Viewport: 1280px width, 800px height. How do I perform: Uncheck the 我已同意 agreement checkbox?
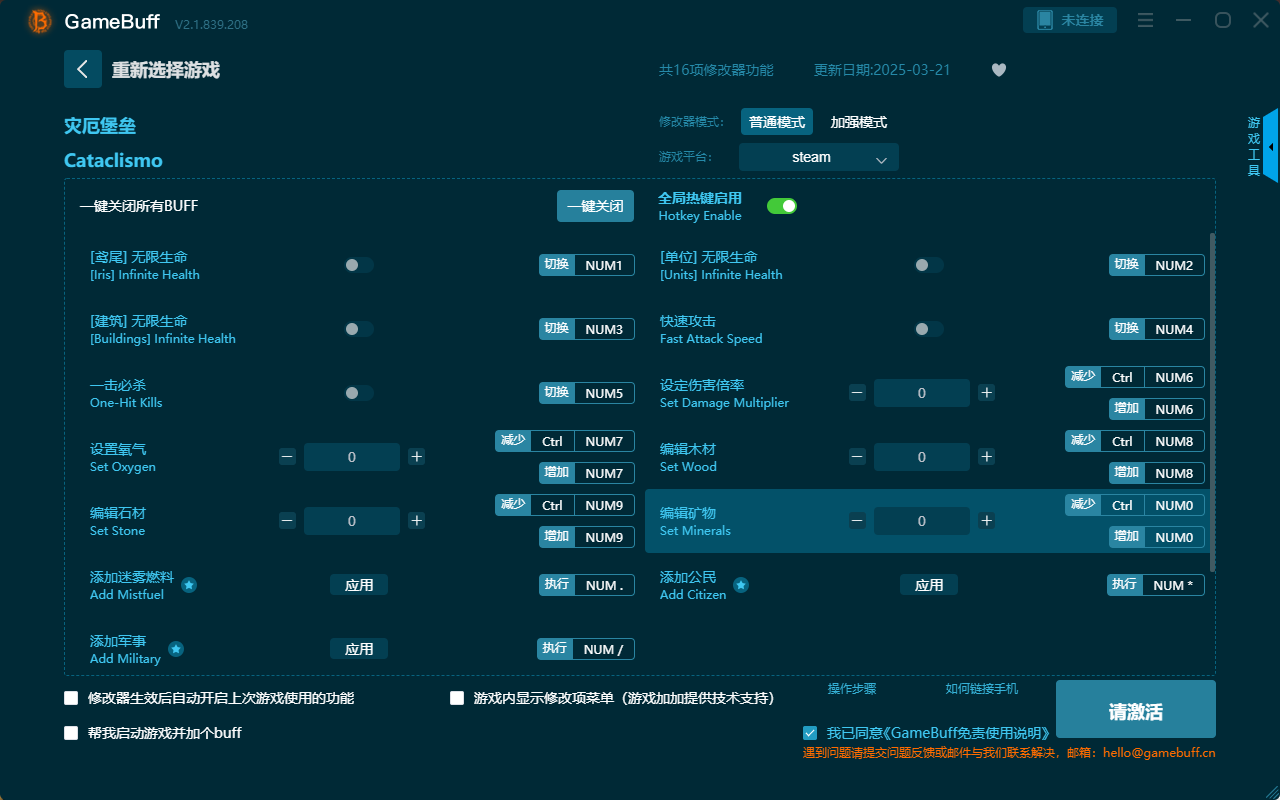coord(810,733)
